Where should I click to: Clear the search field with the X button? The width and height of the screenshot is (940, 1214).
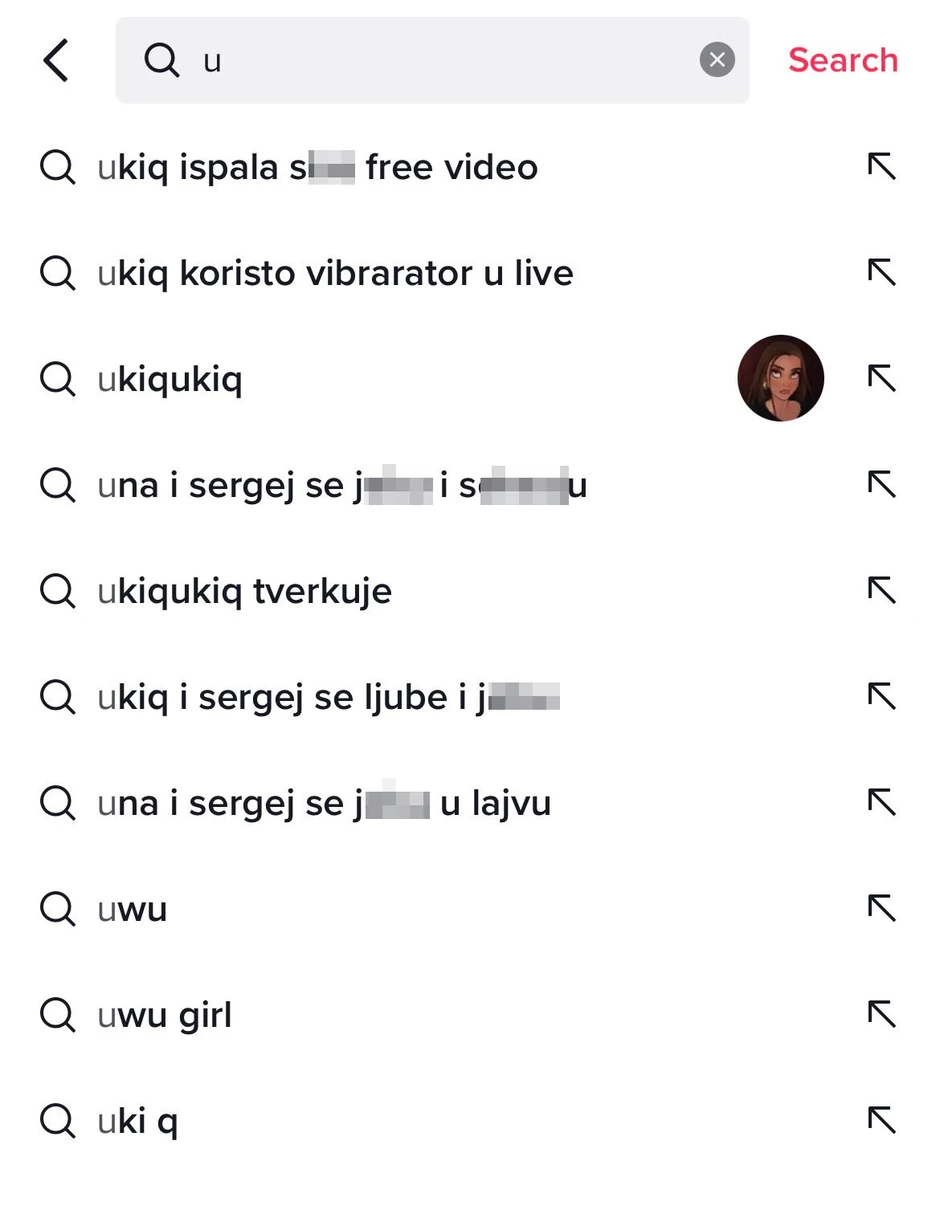pos(717,59)
